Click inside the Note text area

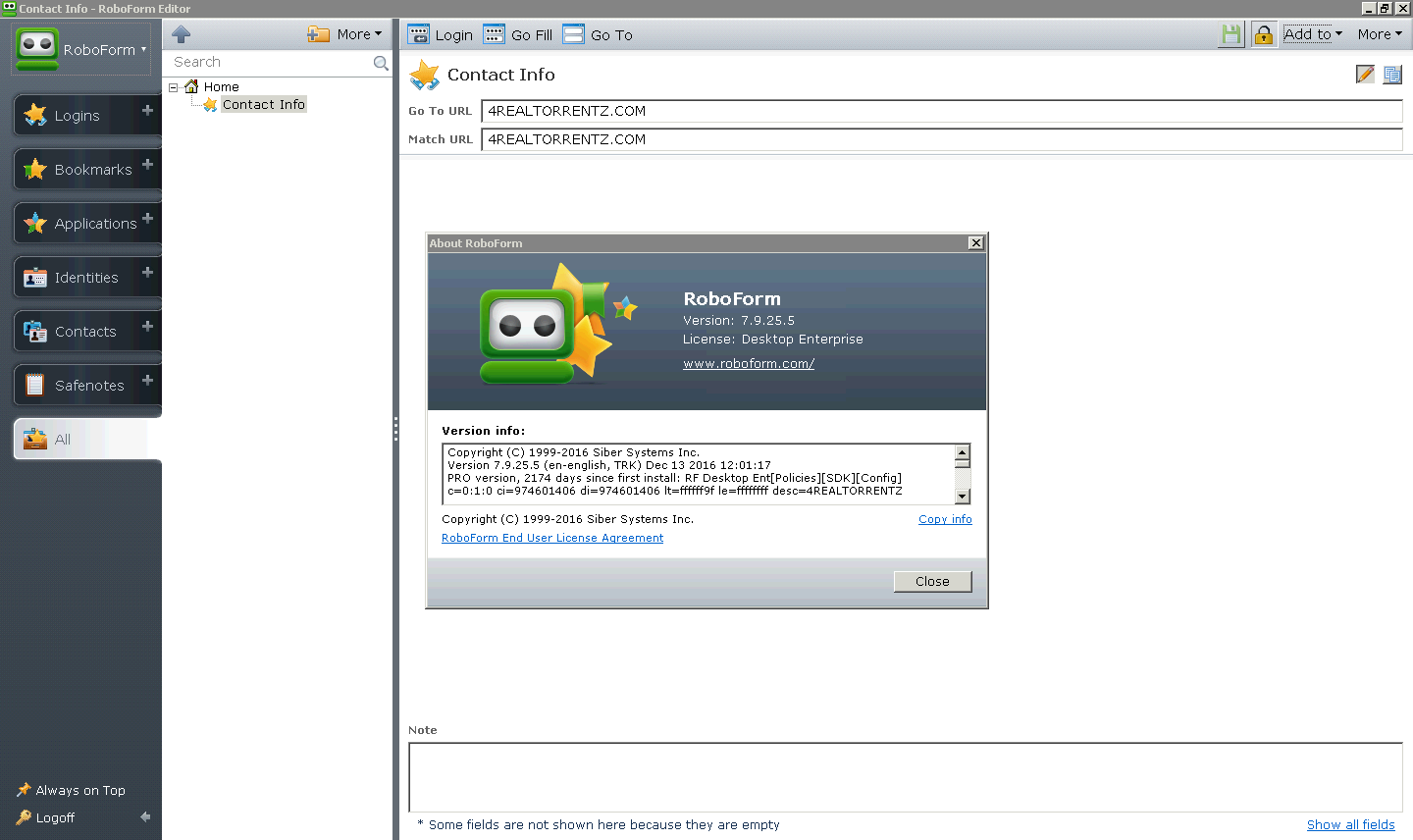(x=905, y=777)
